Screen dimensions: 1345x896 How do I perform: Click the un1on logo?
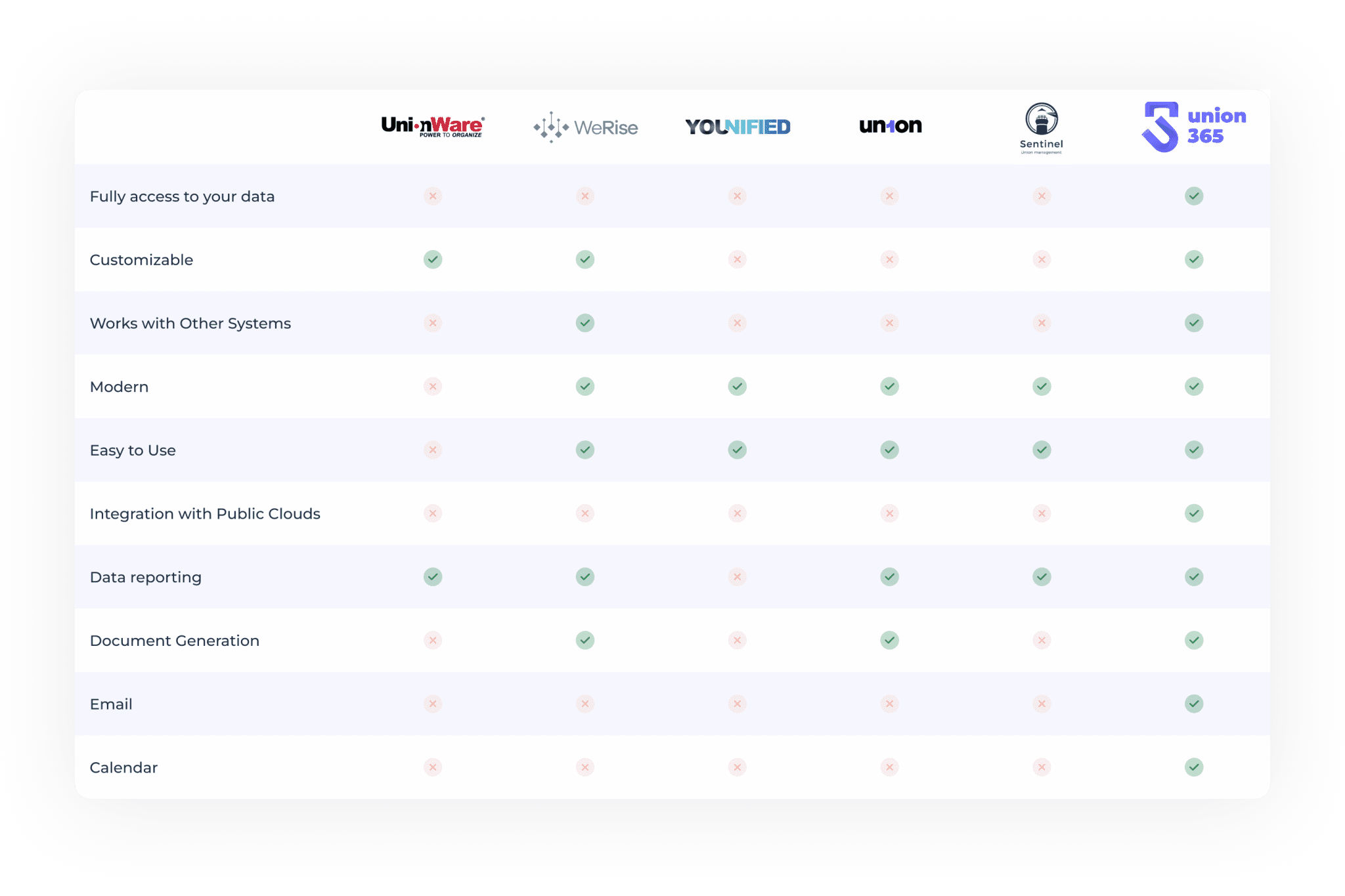890,125
